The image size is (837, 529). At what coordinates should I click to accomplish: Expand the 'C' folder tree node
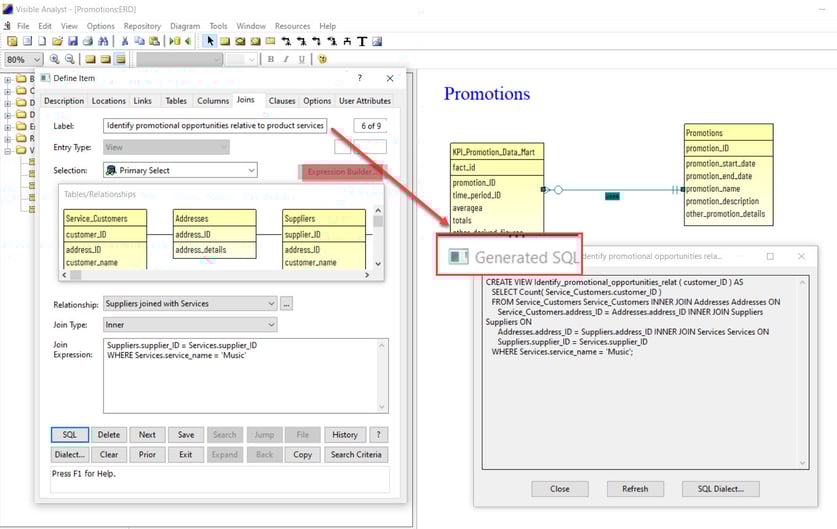coord(7,91)
